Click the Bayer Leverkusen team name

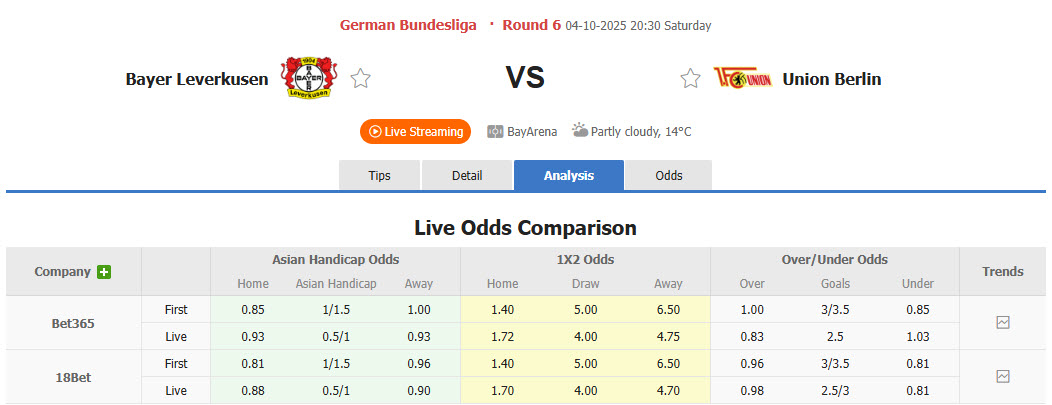197,79
